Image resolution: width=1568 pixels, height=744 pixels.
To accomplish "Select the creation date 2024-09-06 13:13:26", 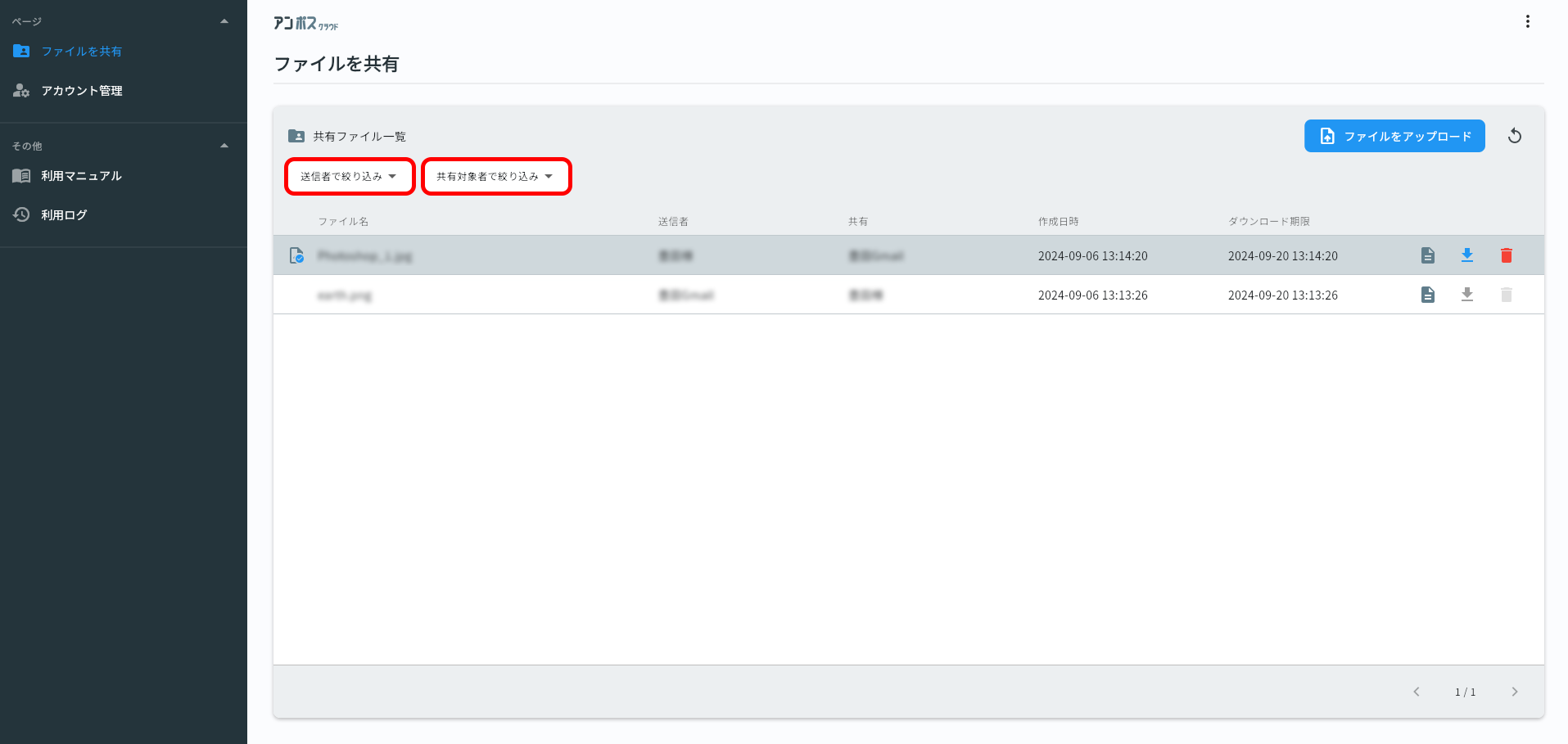I will (1093, 295).
